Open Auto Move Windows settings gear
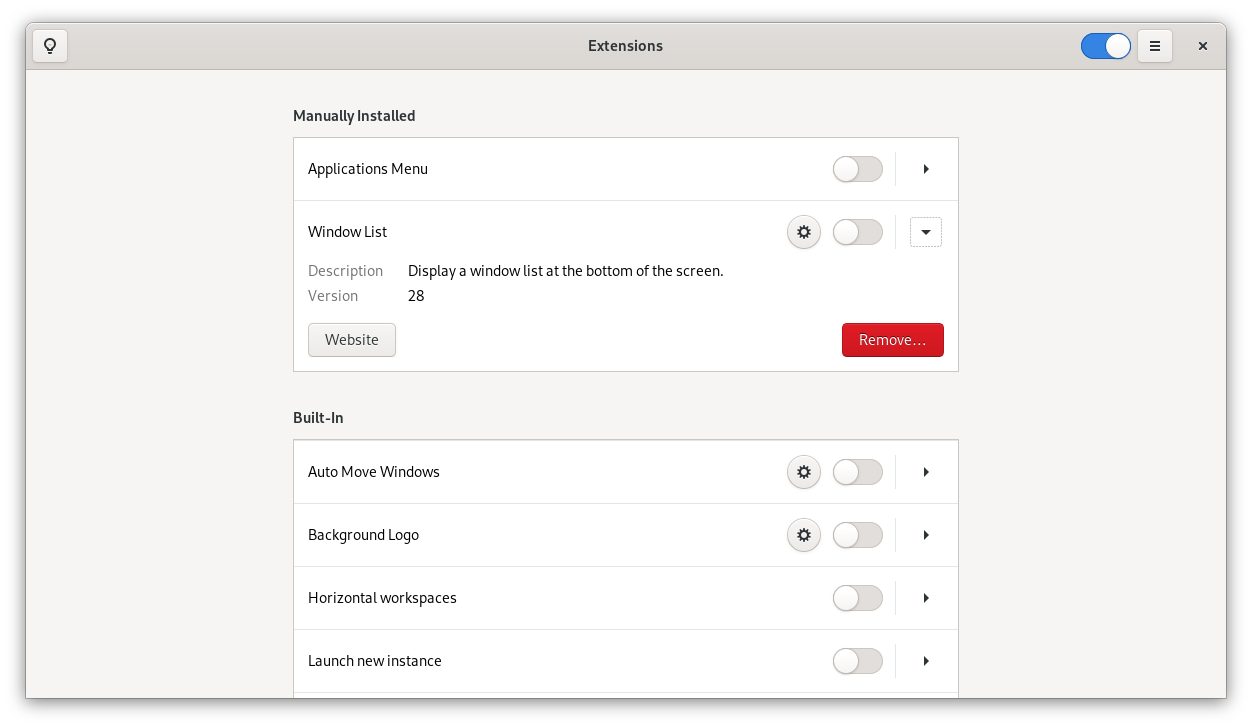This screenshot has height=727, width=1252. click(804, 472)
